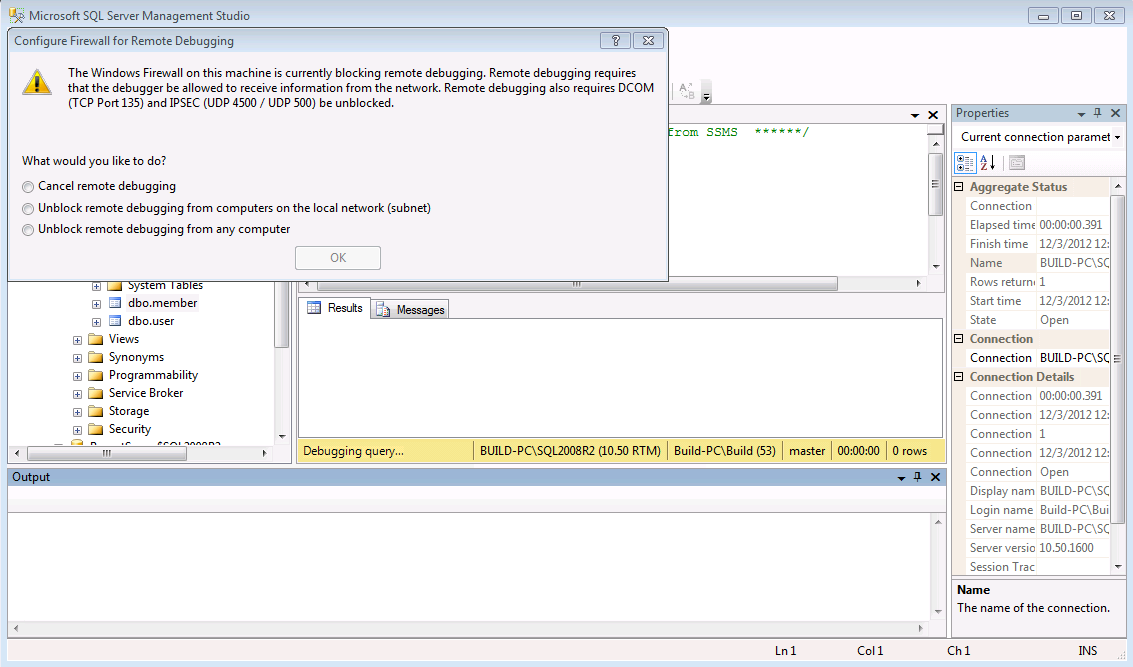Select the dbo.user table icon
Screen dimensions: 1133x667
pyautogui.click(x=115, y=321)
